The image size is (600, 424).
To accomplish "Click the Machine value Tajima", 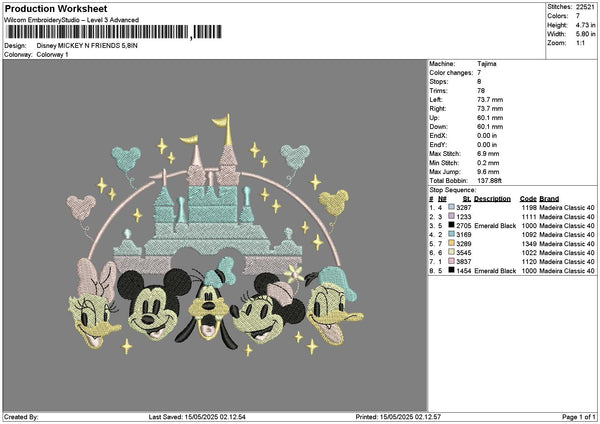I will [487, 64].
